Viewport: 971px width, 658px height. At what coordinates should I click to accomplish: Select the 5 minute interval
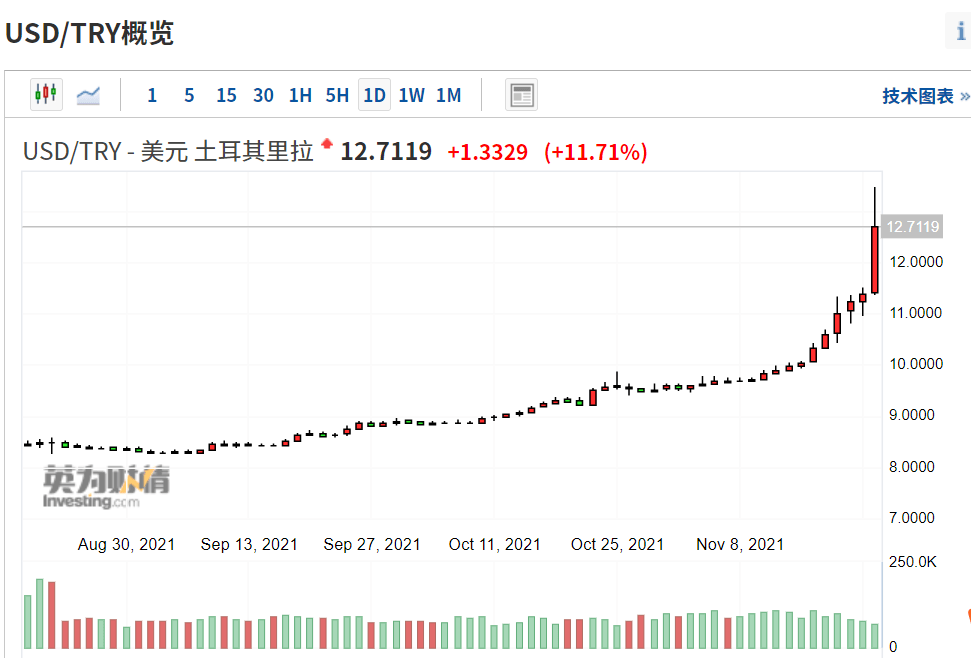(x=189, y=95)
